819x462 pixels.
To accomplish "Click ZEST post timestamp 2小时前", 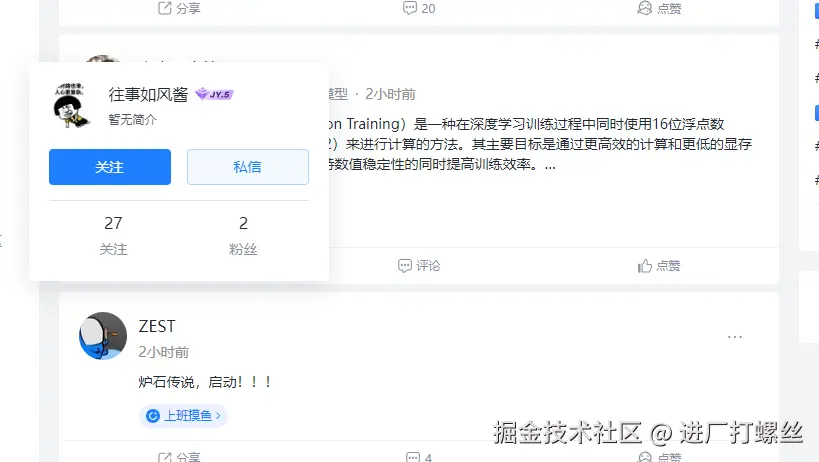I will [163, 352].
